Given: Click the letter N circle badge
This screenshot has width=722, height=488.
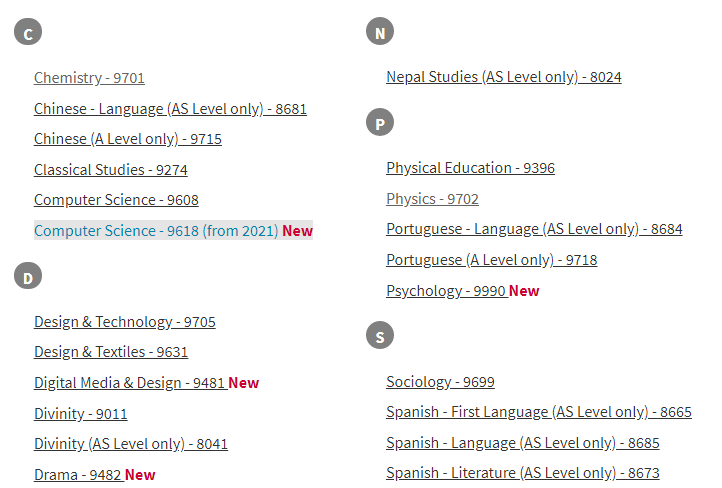Looking at the screenshot, I should pyautogui.click(x=380, y=32).
